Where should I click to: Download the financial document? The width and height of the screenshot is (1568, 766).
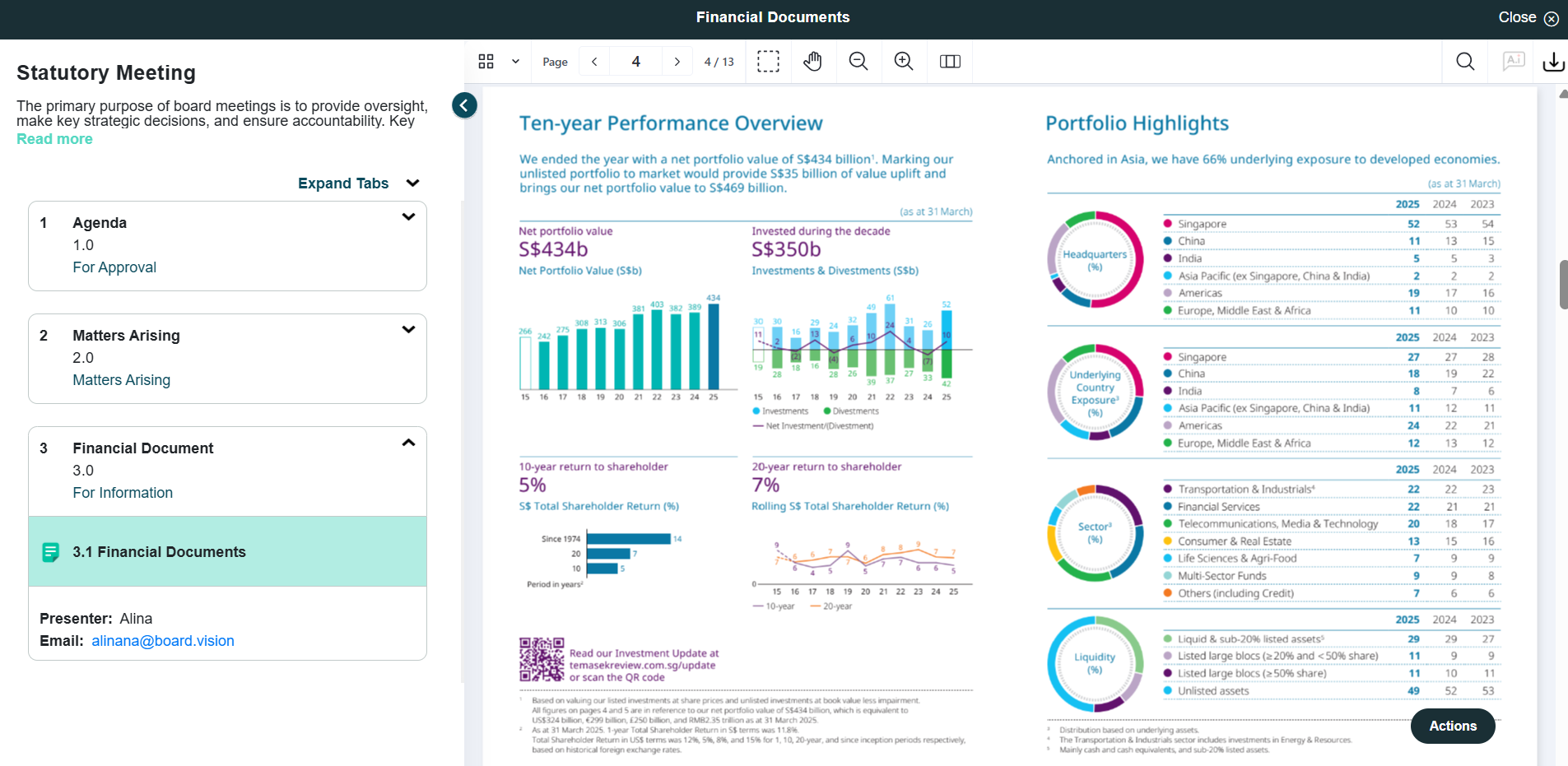coord(1553,62)
